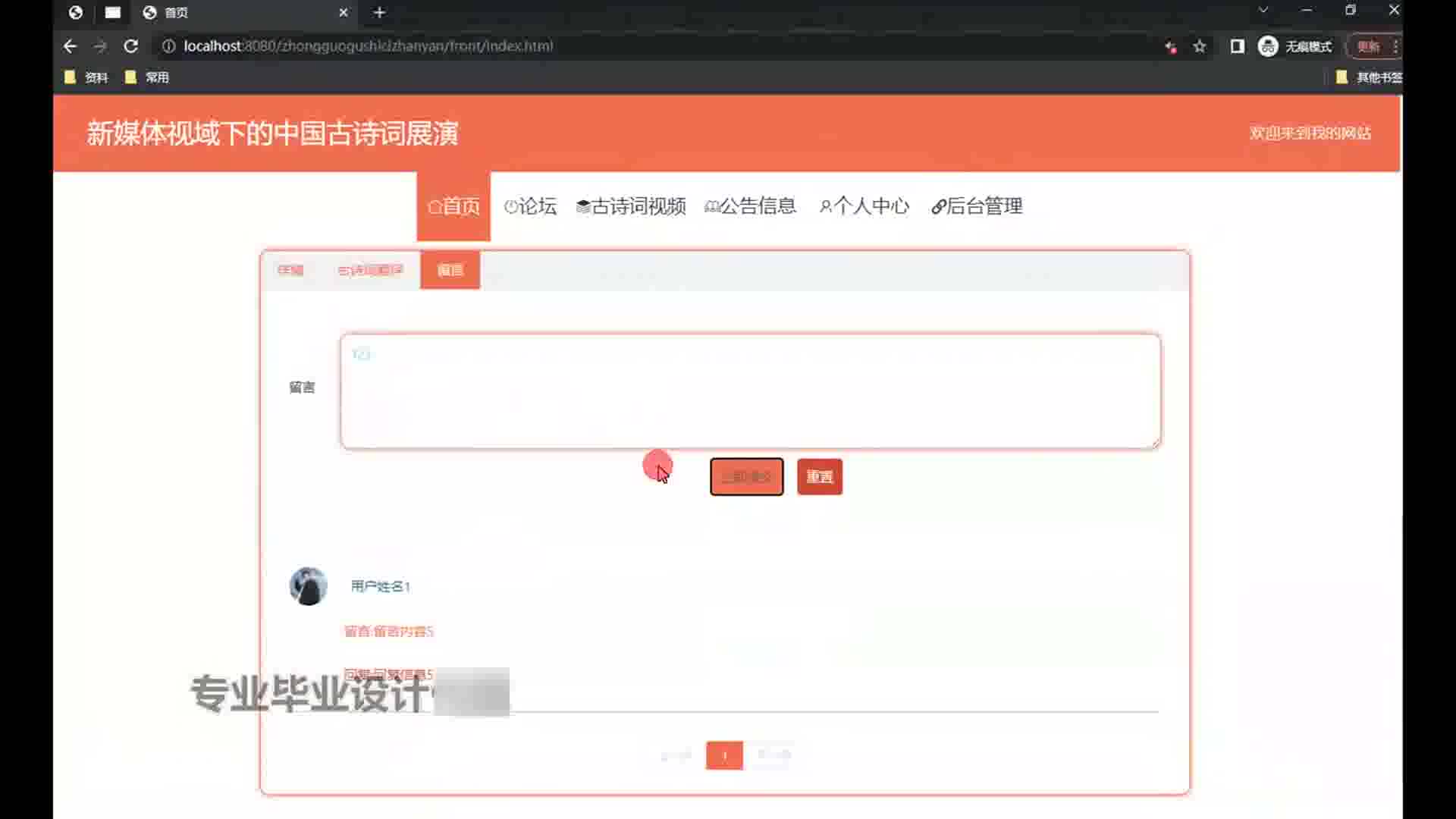Select page 1 in pagination
Screen dimensions: 1456x819
(x=723, y=755)
